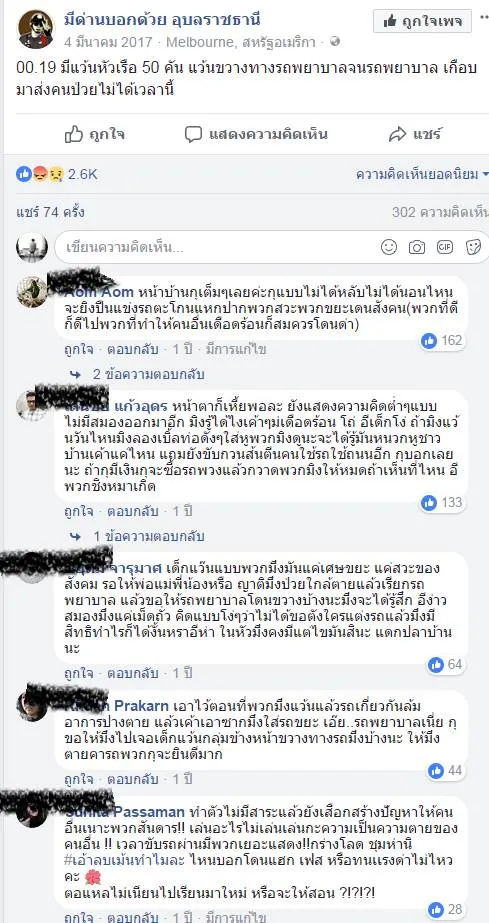Click the ถูกใจเพจ (Like Page) button
Image resolution: width=489 pixels, height=923 pixels.
422,22
